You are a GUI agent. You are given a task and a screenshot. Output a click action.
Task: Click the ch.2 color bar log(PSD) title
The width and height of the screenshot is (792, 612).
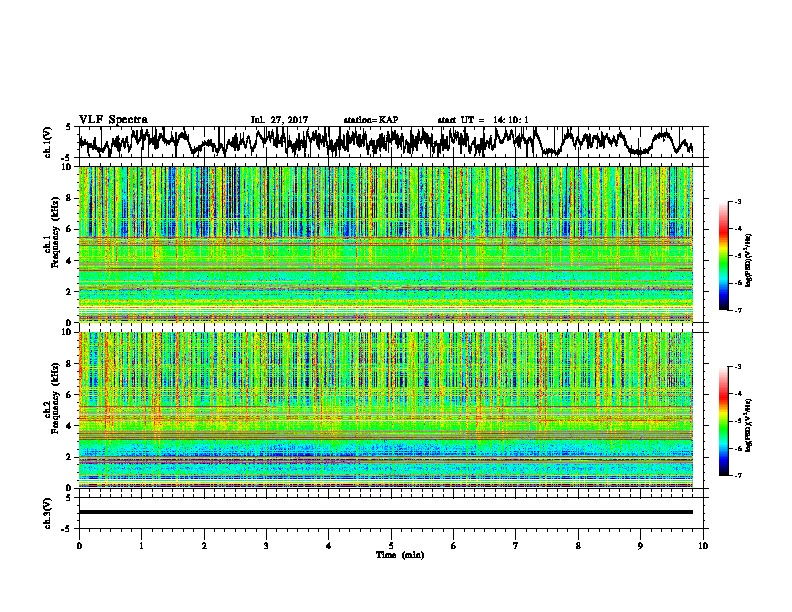pos(748,425)
